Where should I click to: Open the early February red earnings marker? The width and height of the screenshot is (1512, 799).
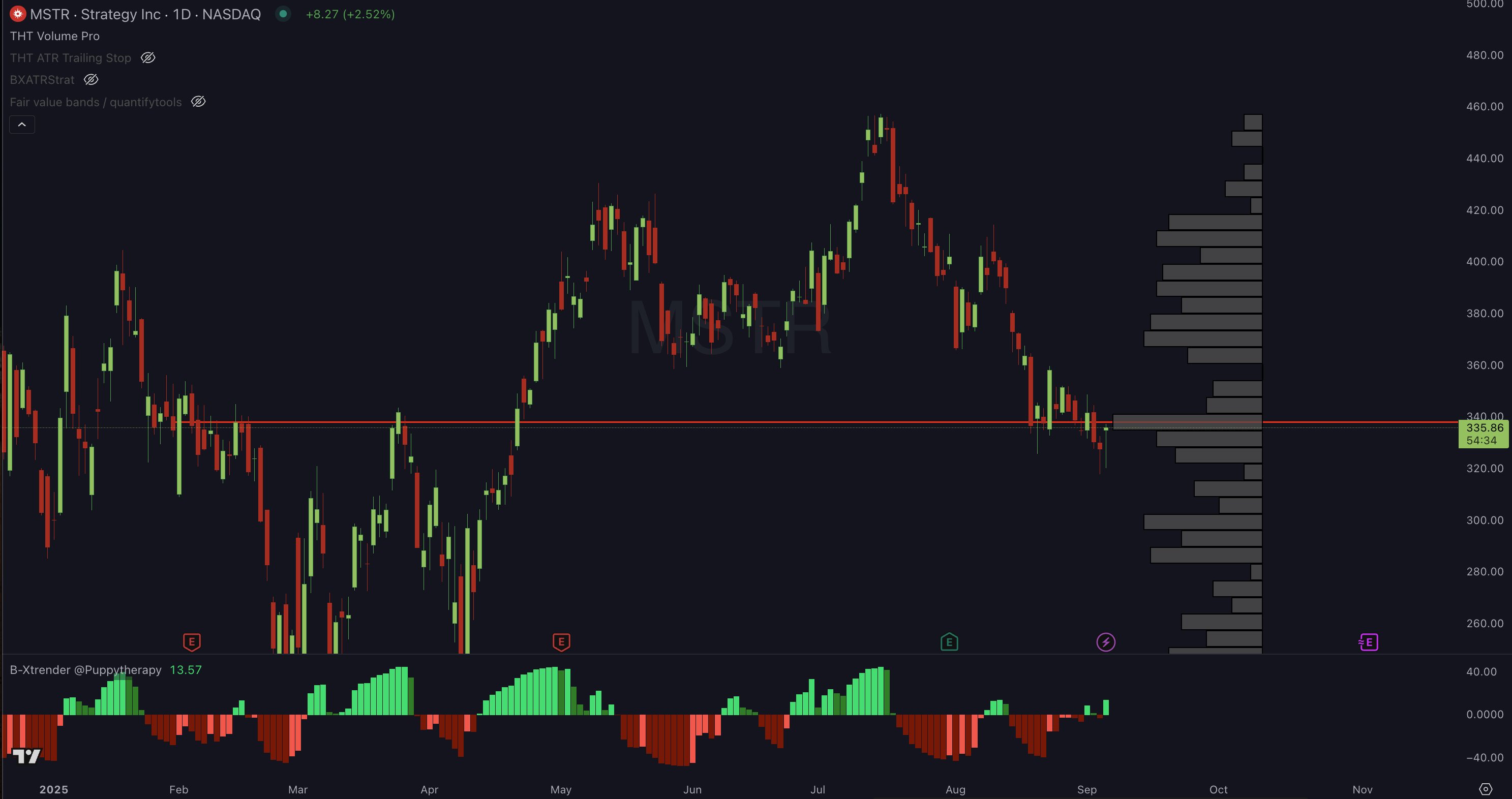(192, 642)
